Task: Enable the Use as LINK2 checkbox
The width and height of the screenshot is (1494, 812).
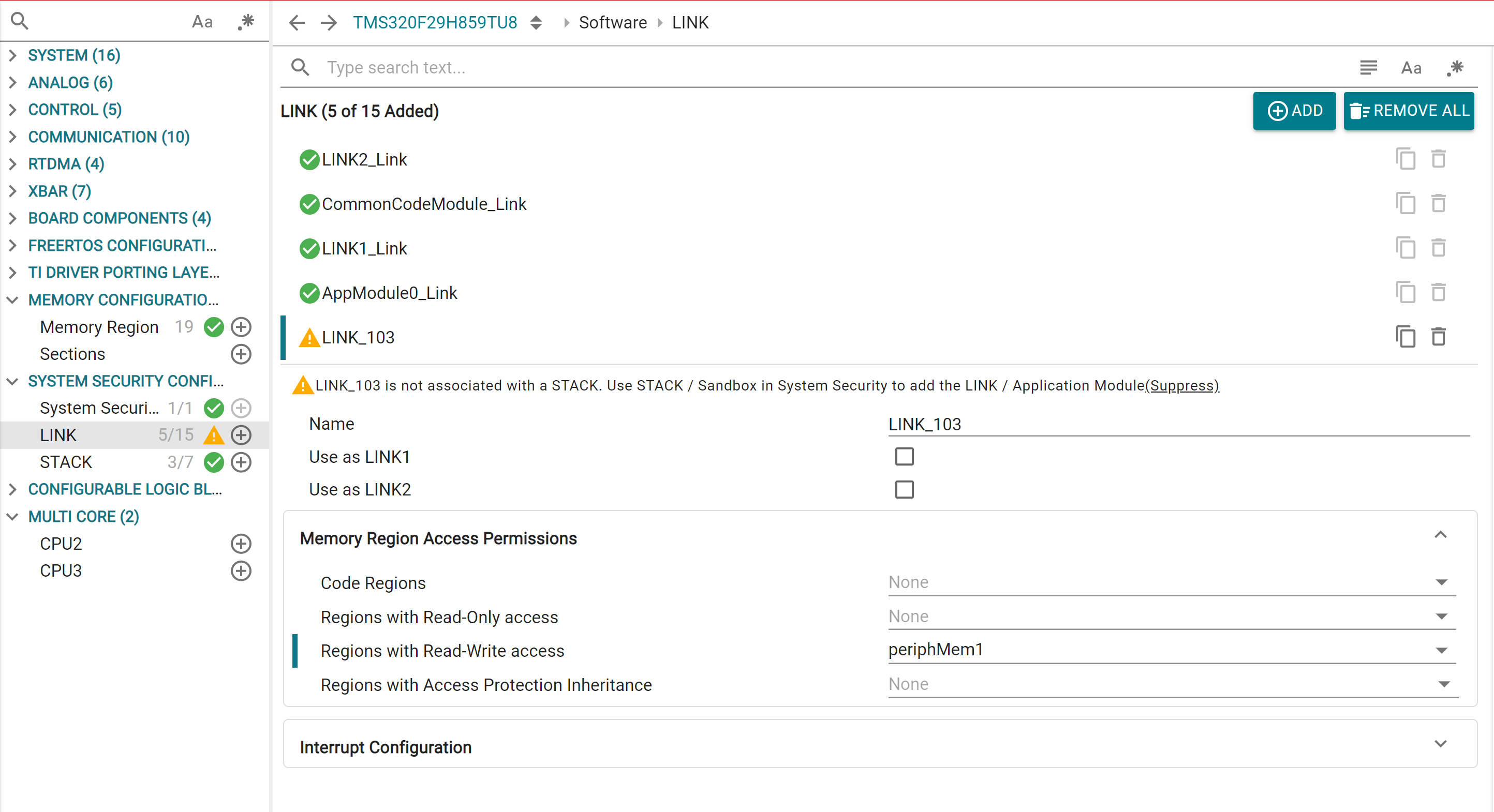Action: pos(904,490)
